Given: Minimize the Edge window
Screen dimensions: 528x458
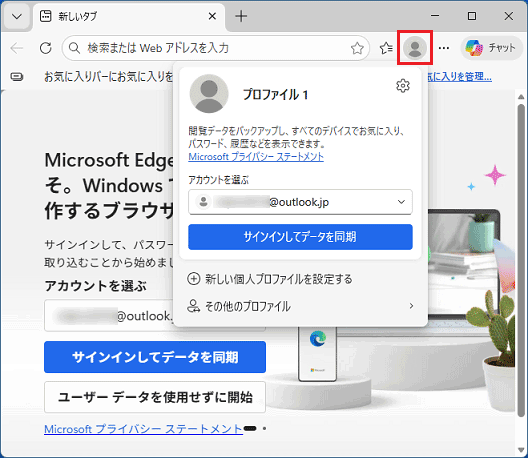Looking at the screenshot, I should point(435,16).
